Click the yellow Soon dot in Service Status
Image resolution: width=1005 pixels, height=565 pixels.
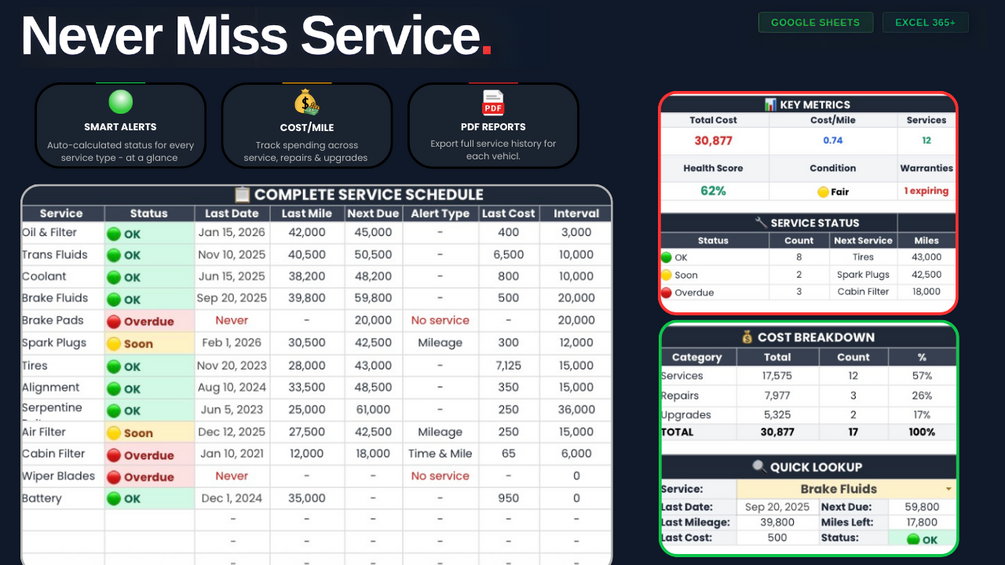(667, 275)
